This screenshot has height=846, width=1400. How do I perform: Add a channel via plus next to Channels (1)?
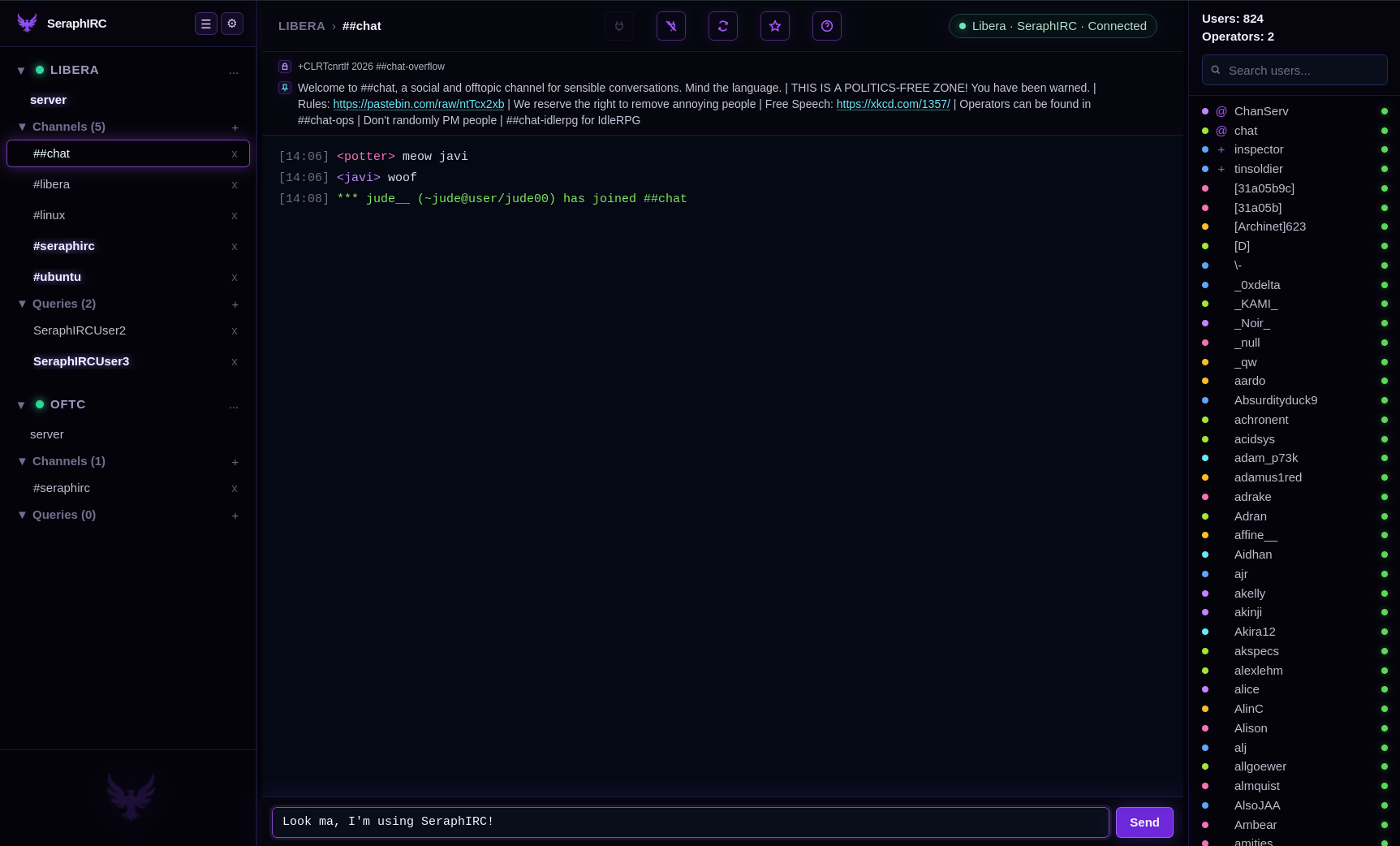[x=235, y=462]
